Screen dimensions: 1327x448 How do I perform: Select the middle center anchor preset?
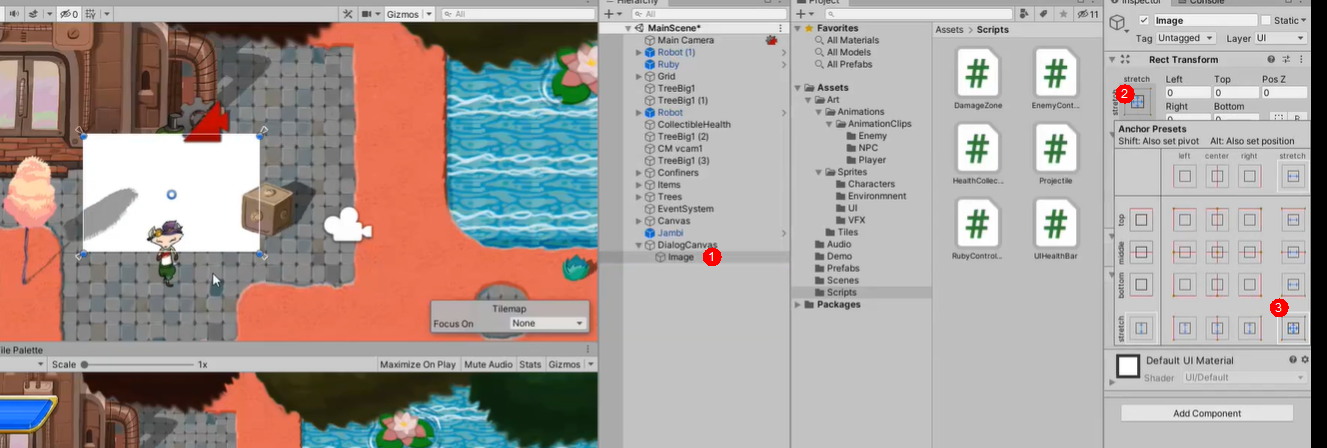pos(1217,252)
